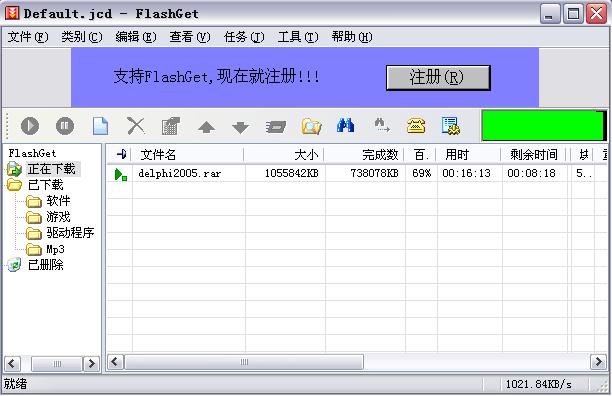
Task: Click the start download play icon
Action: click(x=30, y=126)
